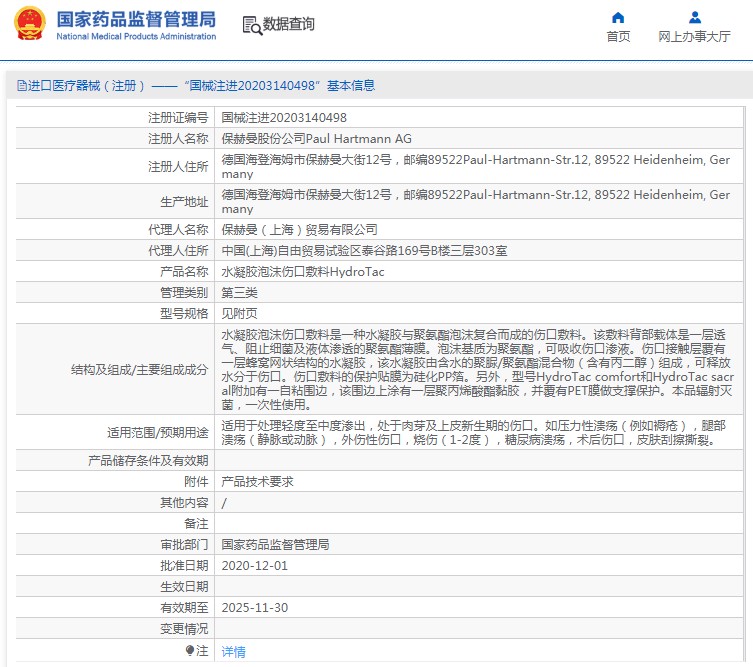Click the 生效日期 label

click(x=184, y=586)
